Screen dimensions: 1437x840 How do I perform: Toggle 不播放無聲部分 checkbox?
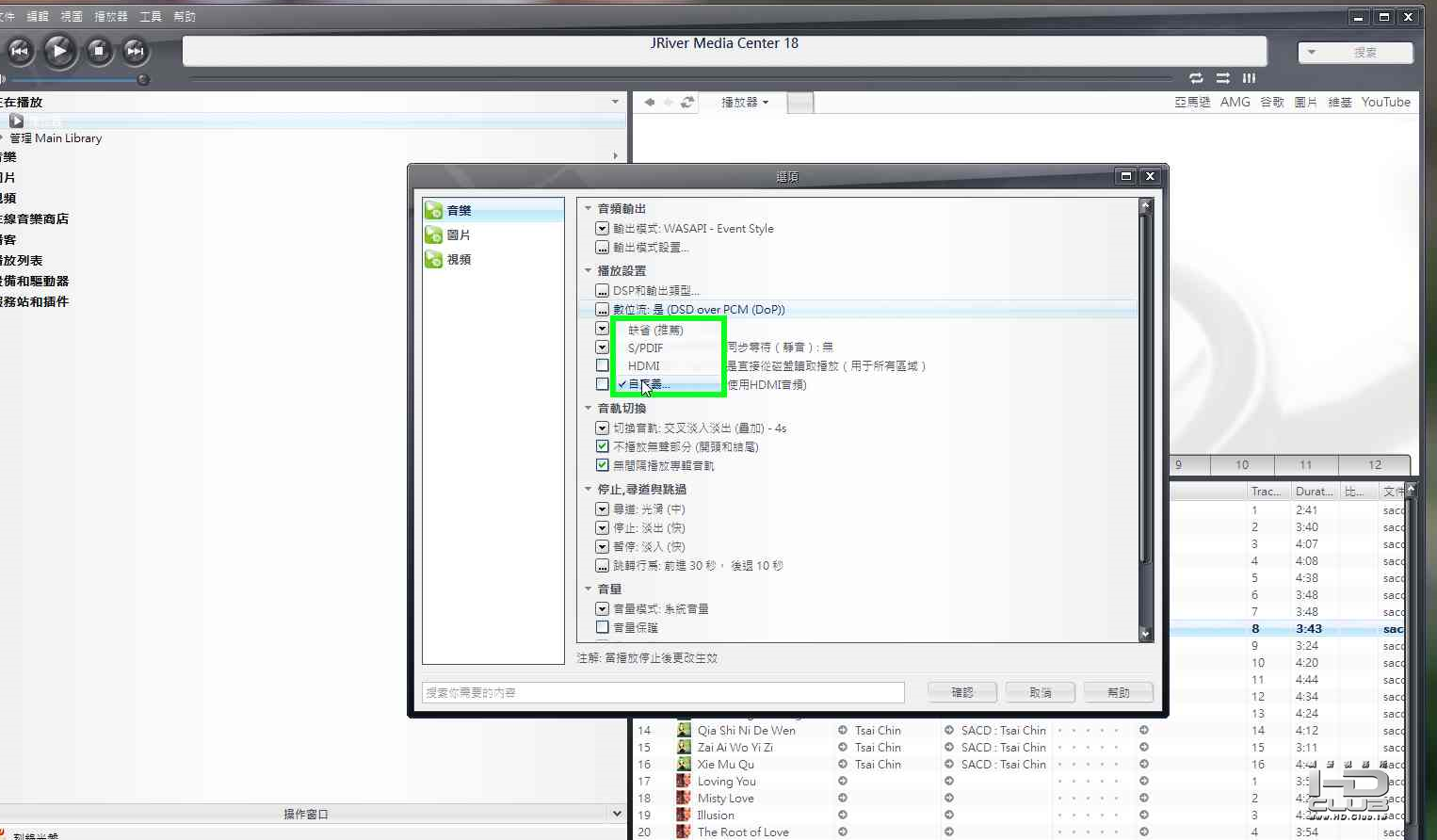click(x=602, y=446)
